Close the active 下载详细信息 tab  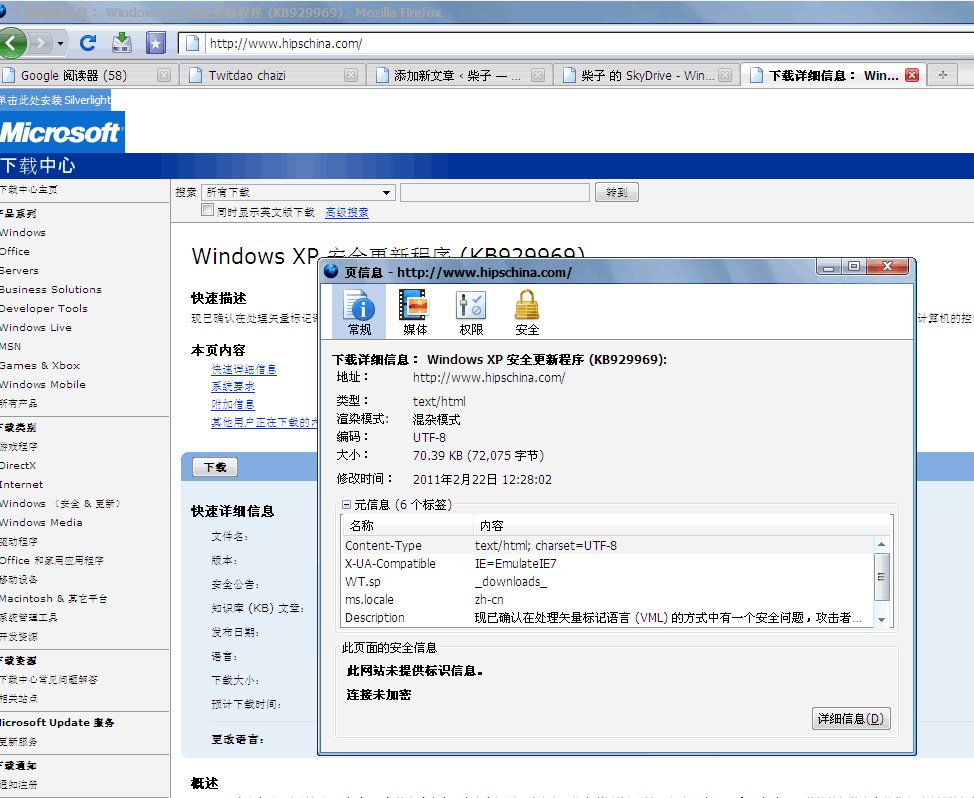912,75
